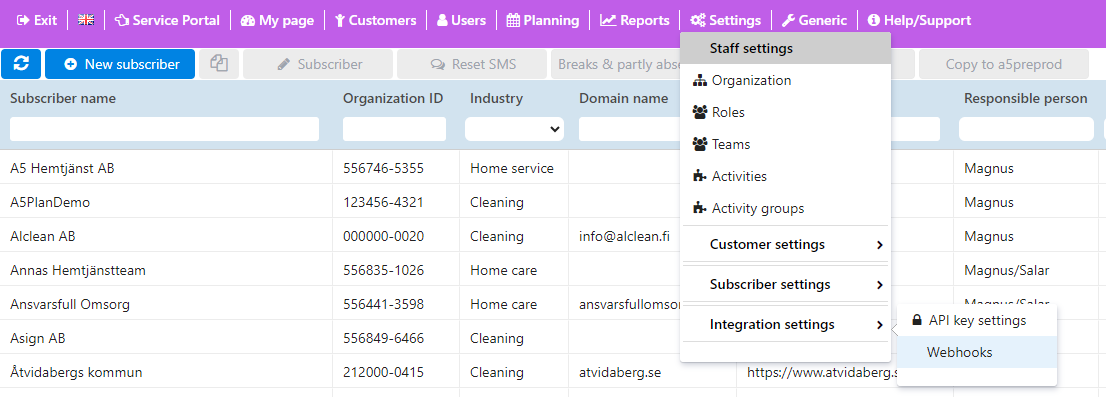This screenshot has height=397, width=1106.
Task: Open the Service Portal menu
Action: pyautogui.click(x=167, y=20)
